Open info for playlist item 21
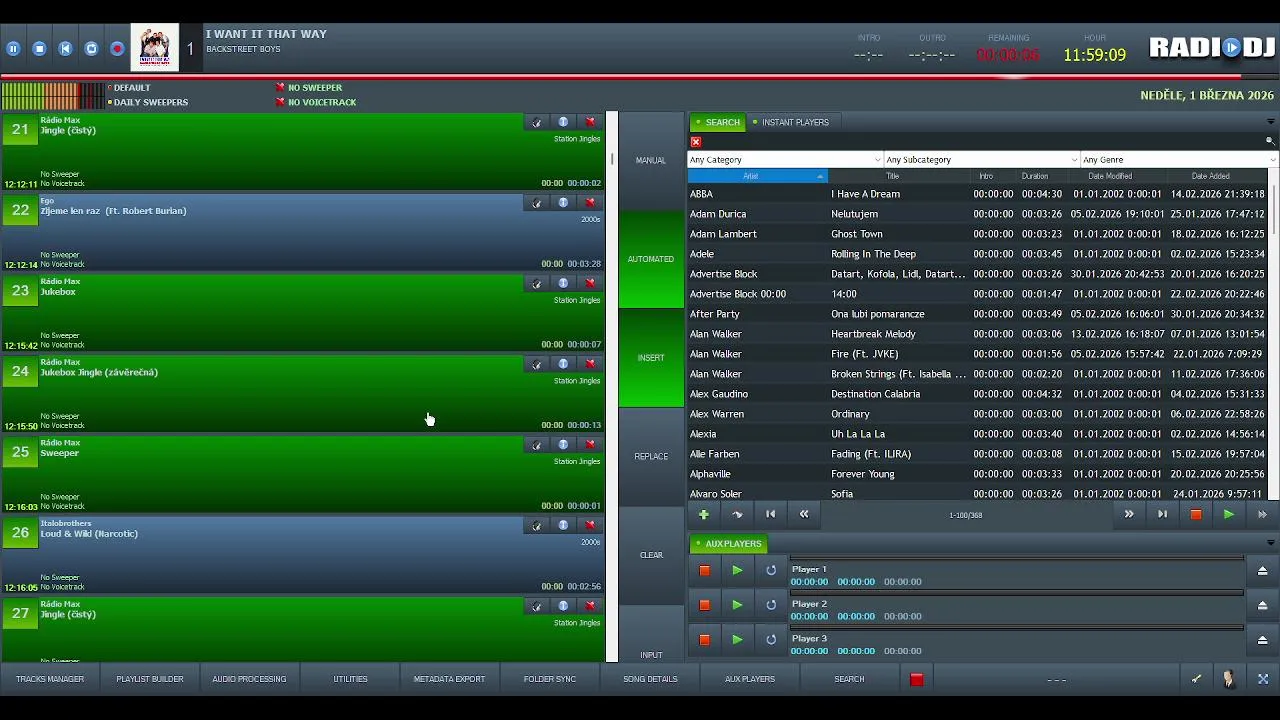 pos(563,122)
